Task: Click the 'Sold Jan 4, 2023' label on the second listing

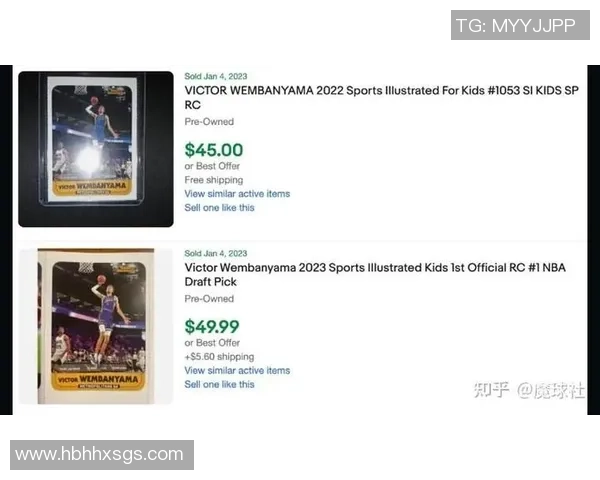Action: tap(216, 253)
